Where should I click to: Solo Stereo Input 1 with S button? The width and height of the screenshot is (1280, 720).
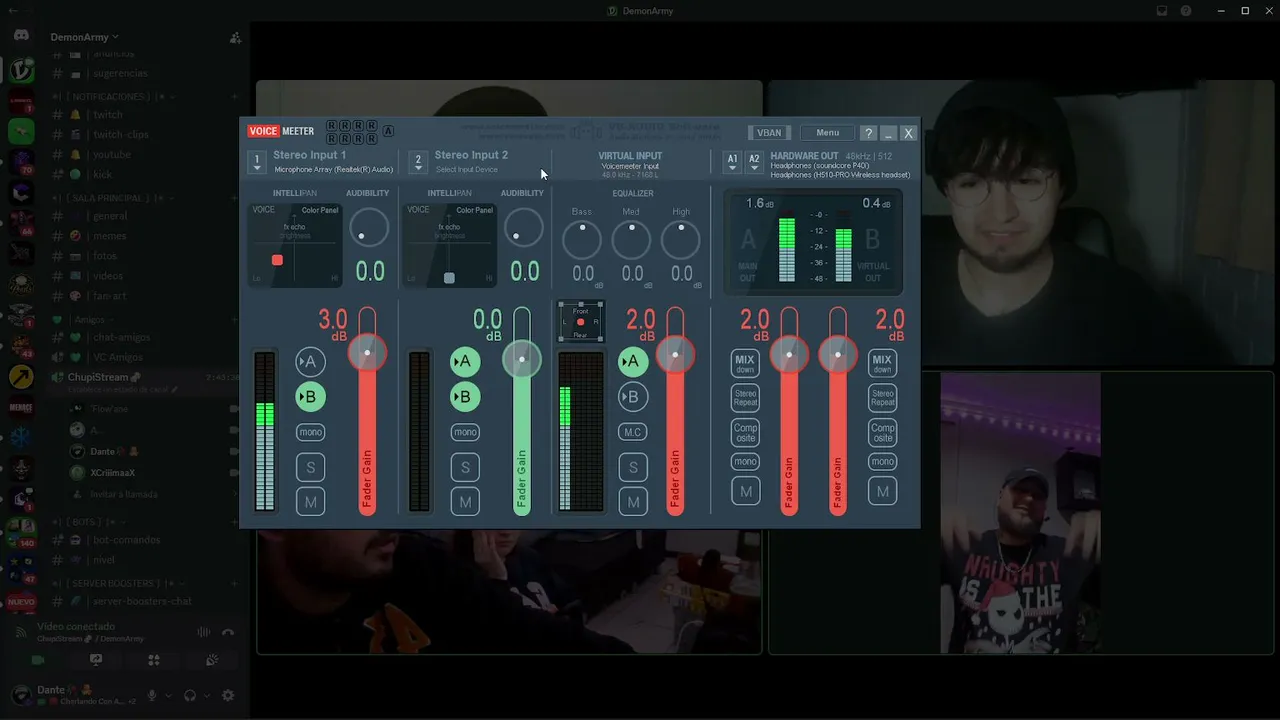click(x=310, y=467)
